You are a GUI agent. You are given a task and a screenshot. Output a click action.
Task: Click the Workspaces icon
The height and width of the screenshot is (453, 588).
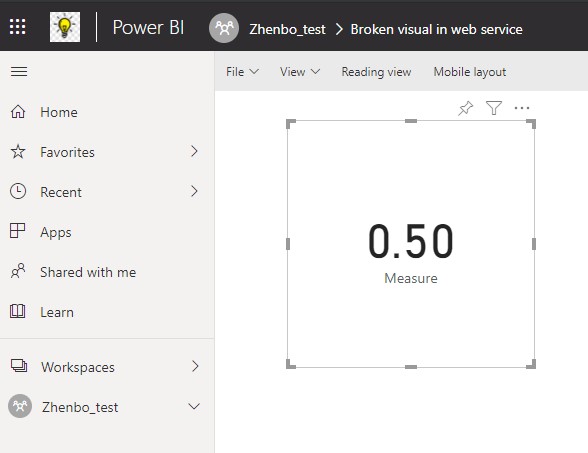(x=19, y=366)
